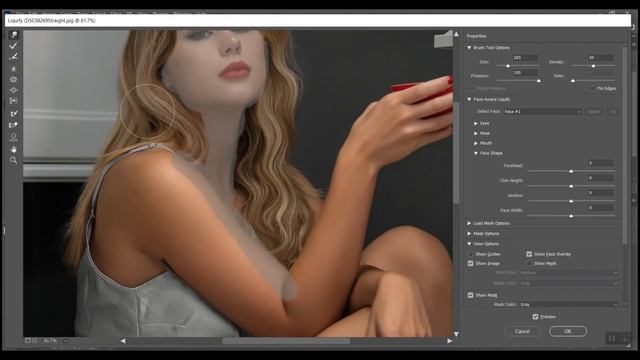Expand the Mouth section
Image resolution: width=640 pixels, height=360 pixels.
tap(476, 143)
